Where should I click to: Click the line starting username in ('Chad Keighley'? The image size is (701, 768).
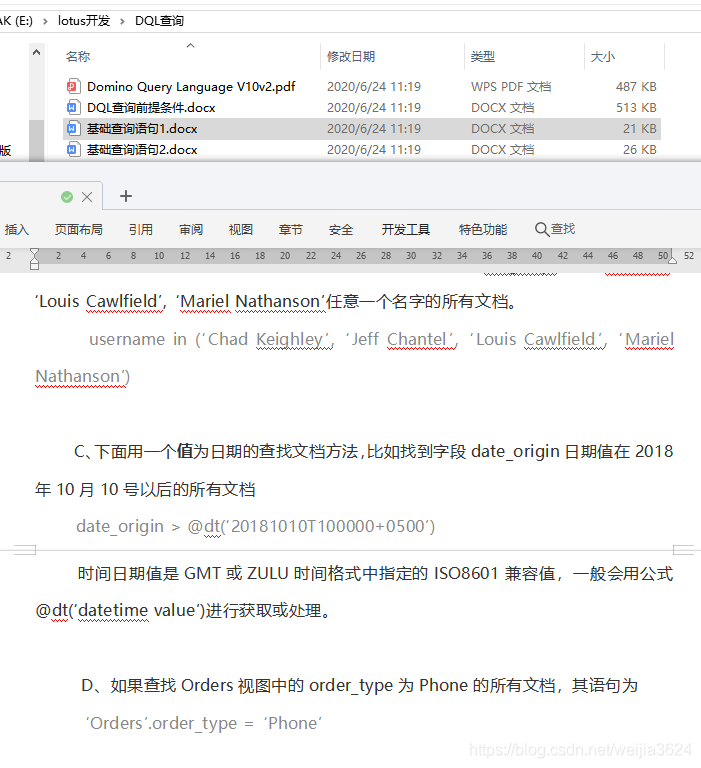pos(382,339)
